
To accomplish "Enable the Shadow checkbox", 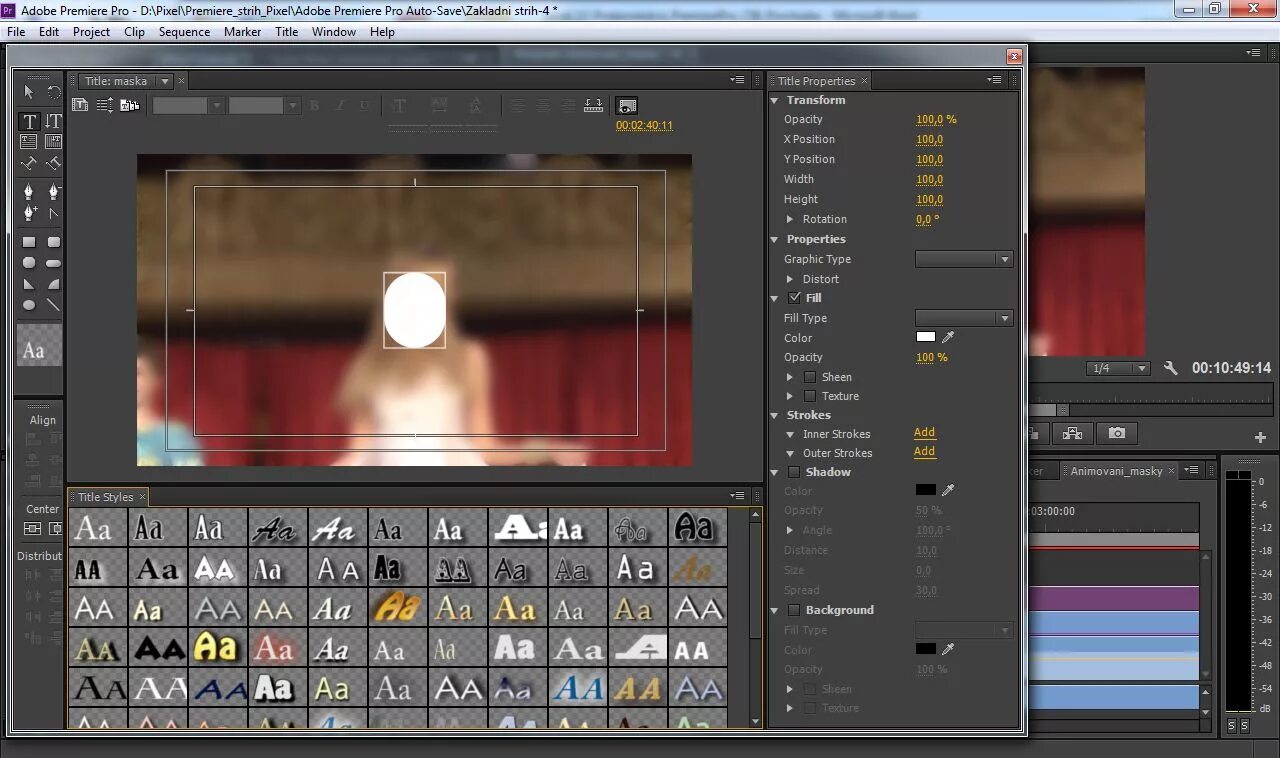I will [x=794, y=472].
